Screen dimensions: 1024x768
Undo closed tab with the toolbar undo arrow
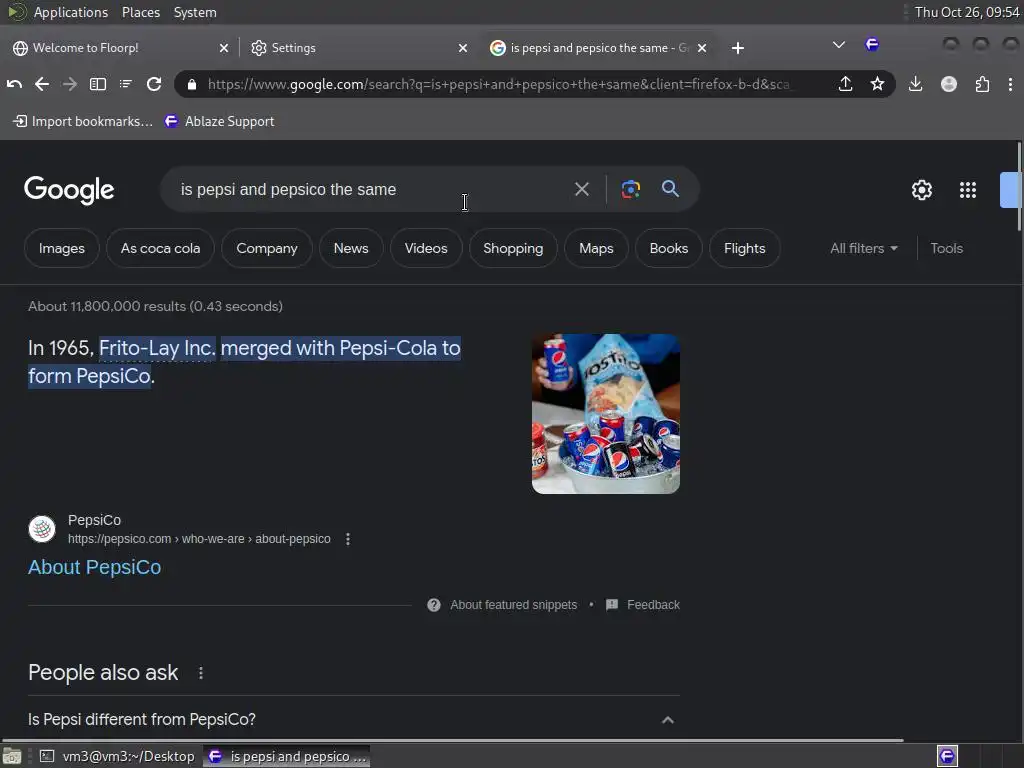pyautogui.click(x=14, y=84)
